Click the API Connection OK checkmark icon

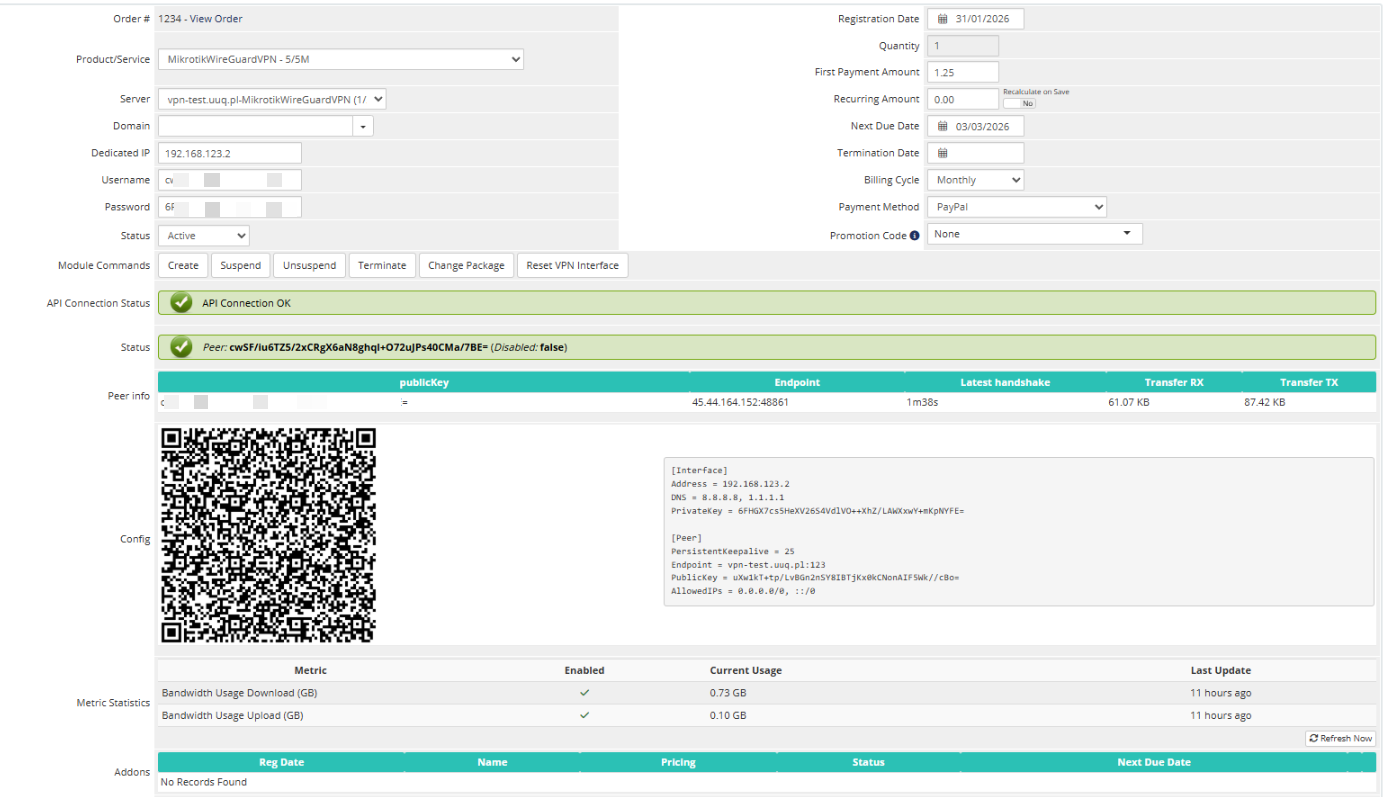181,303
